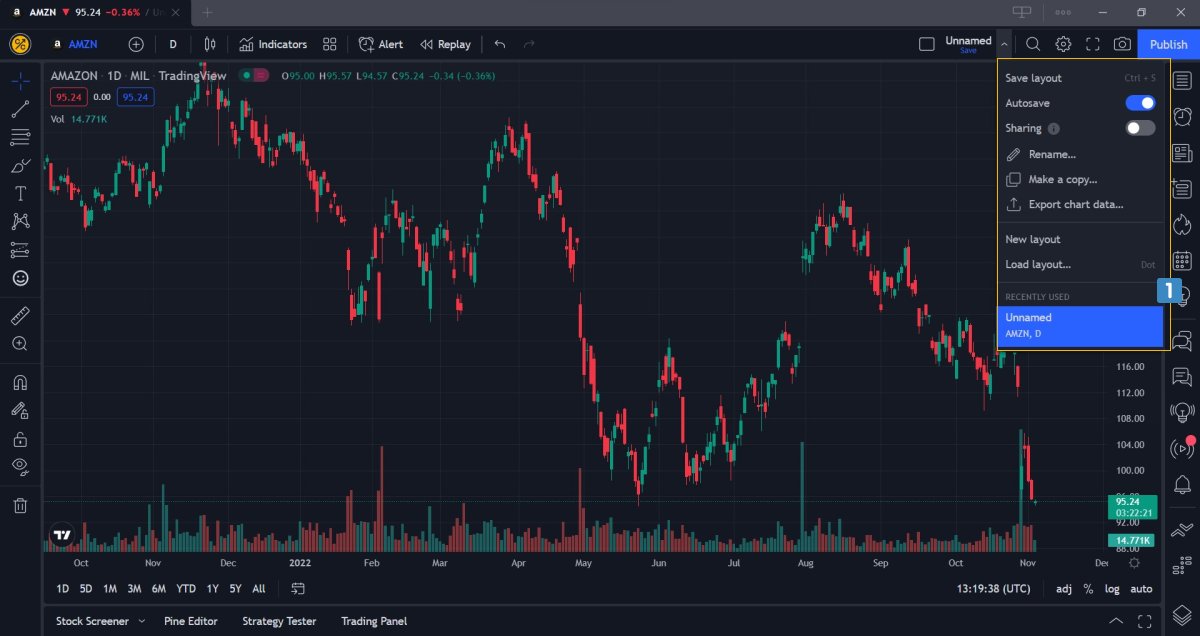
Task: Set the date range to 6M
Action: [158, 589]
